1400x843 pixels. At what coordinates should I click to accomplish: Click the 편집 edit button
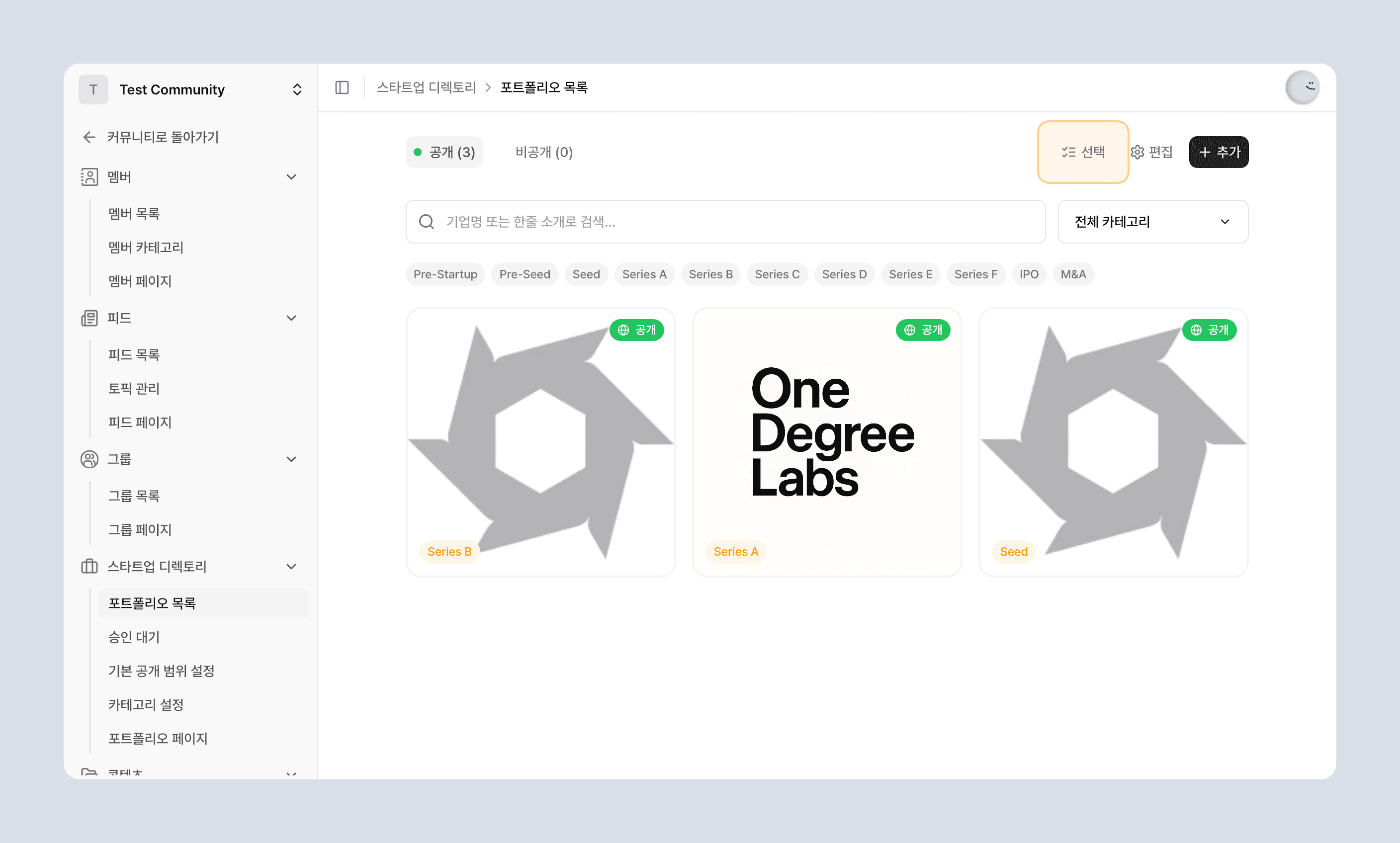1152,152
